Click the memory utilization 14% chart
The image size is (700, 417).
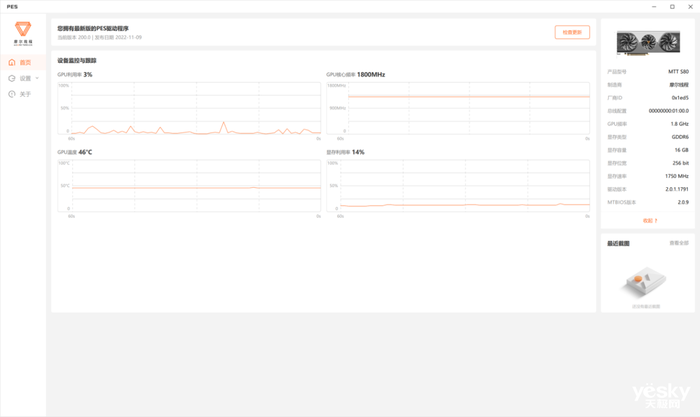click(x=458, y=186)
